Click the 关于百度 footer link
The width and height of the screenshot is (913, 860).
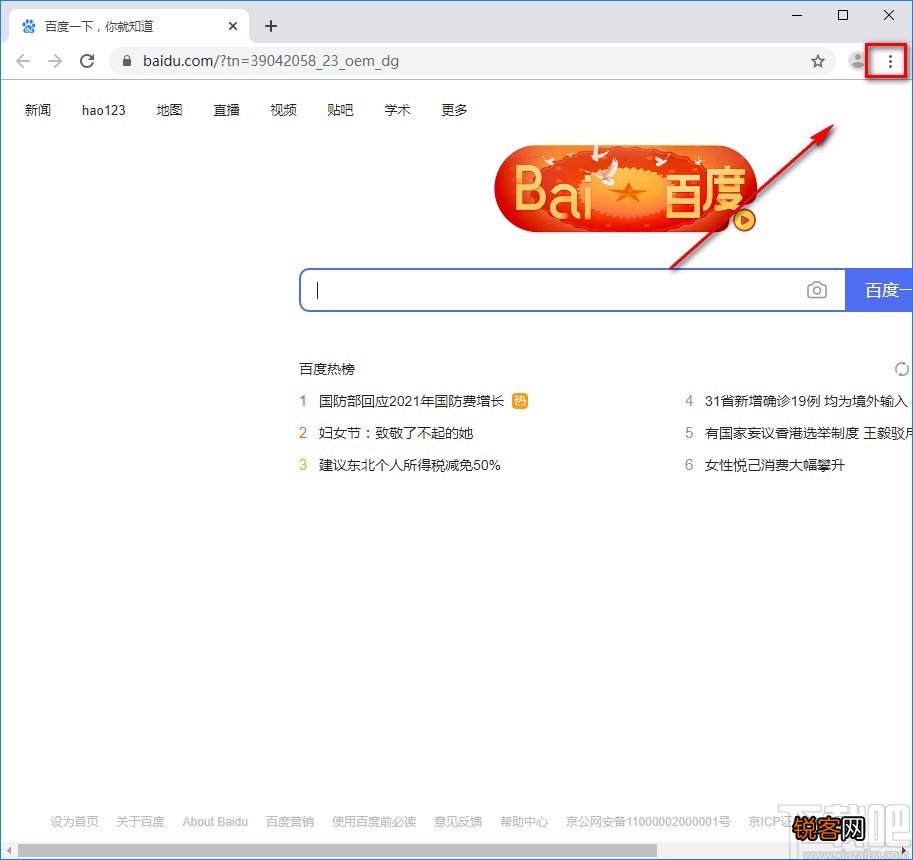click(x=140, y=822)
